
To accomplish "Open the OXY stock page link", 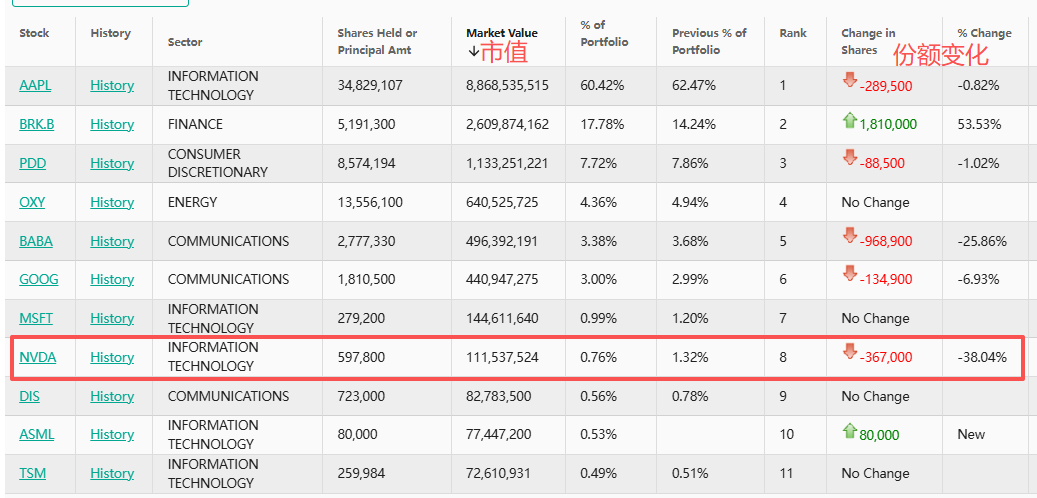I will coord(32,202).
